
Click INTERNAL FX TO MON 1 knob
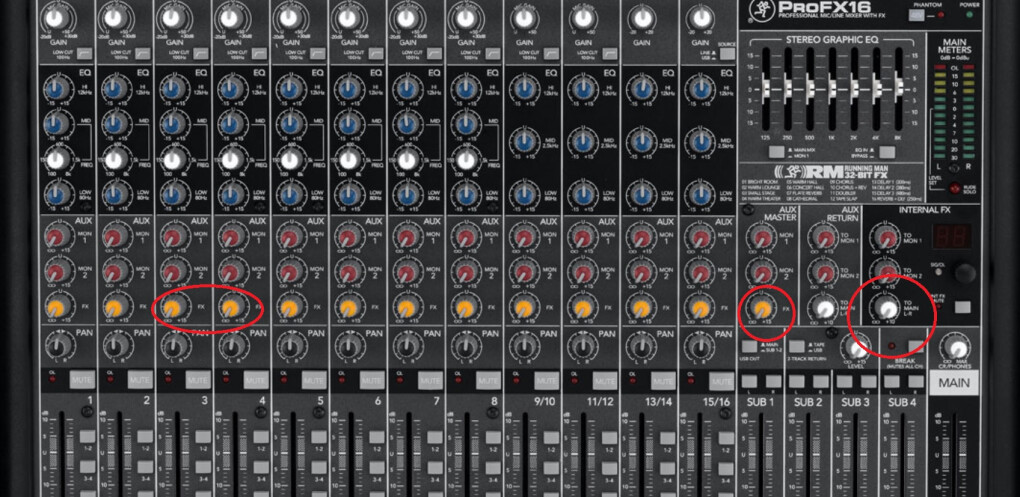[886, 237]
